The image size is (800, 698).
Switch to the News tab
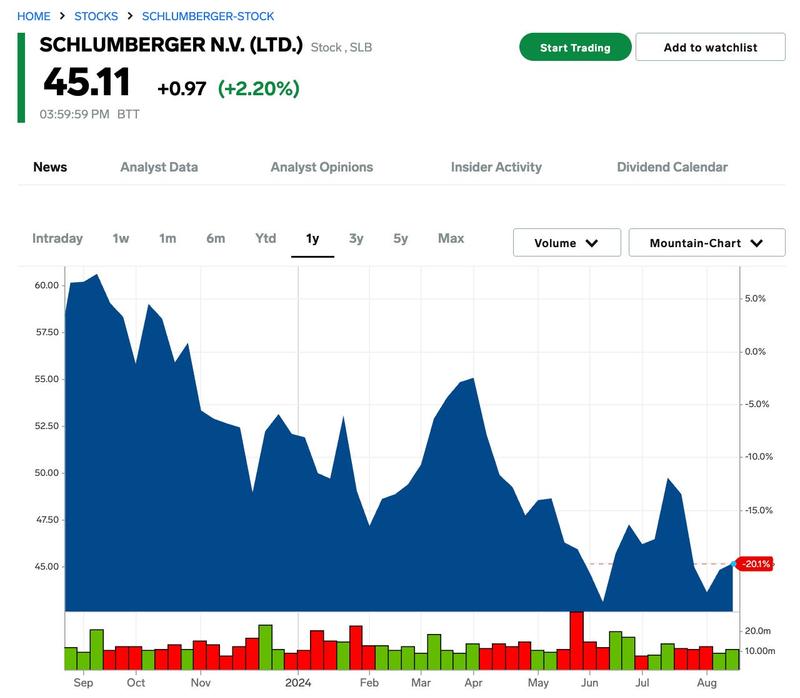50,167
